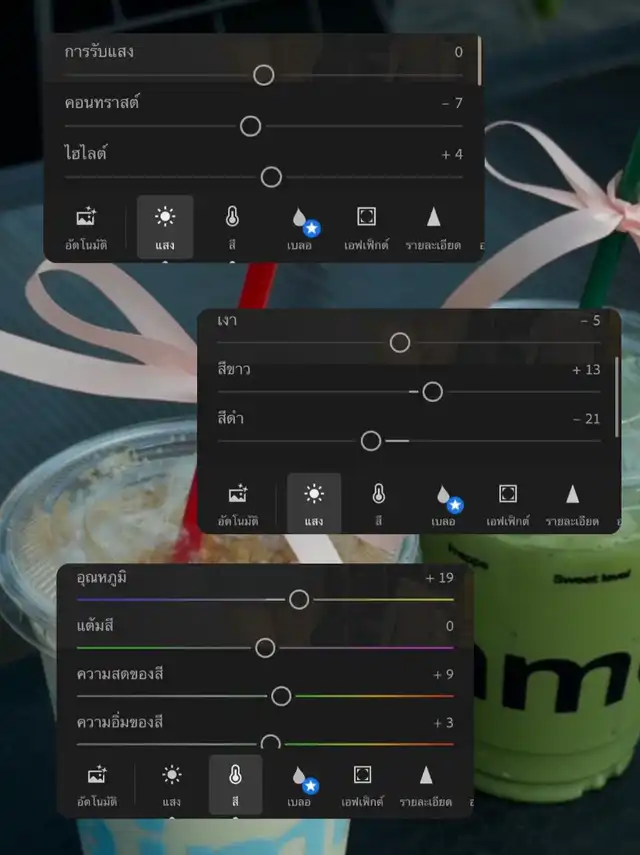Tap Auto (อัตโนมัติ) icon in the exposure panel
The width and height of the screenshot is (640, 855).
pos(85,227)
